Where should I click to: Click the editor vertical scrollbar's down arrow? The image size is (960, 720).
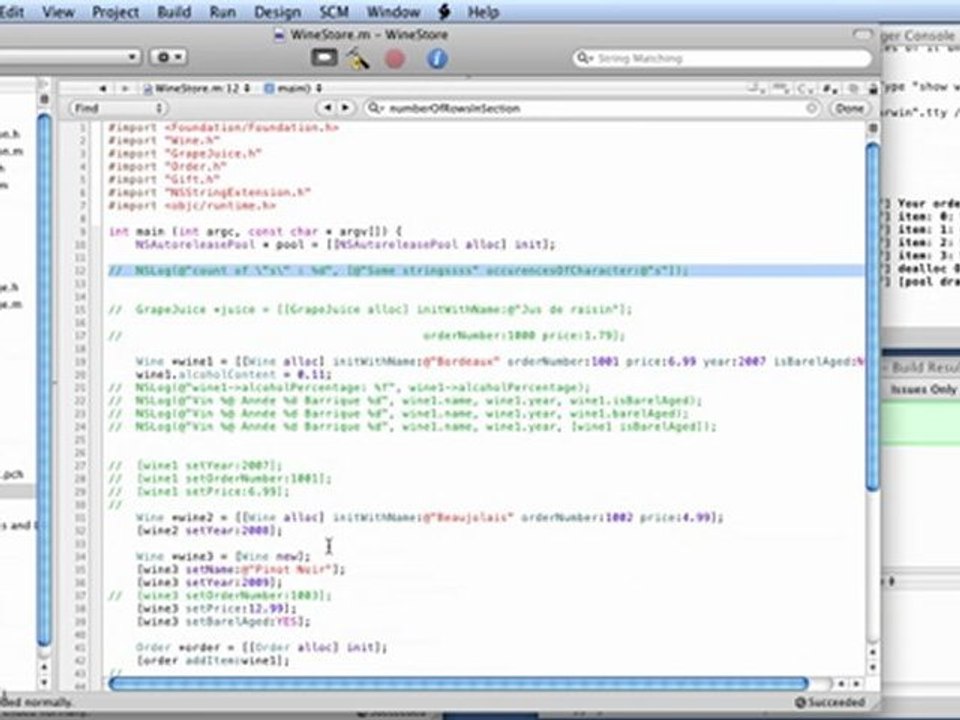coord(873,667)
